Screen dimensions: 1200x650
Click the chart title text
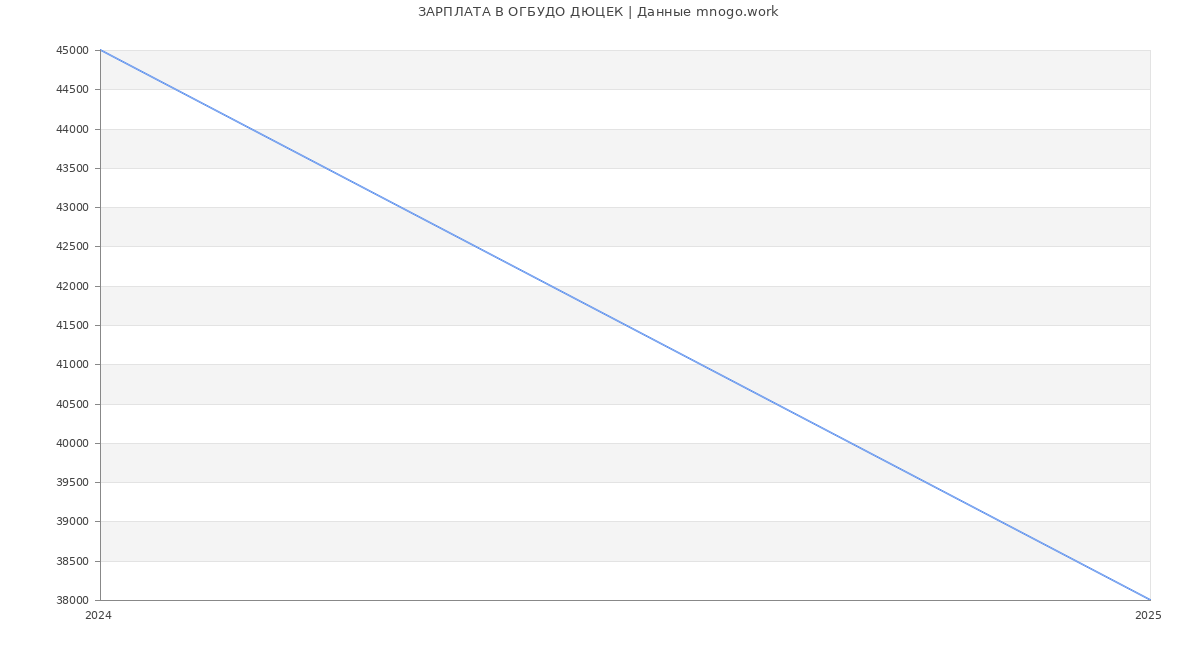click(598, 12)
